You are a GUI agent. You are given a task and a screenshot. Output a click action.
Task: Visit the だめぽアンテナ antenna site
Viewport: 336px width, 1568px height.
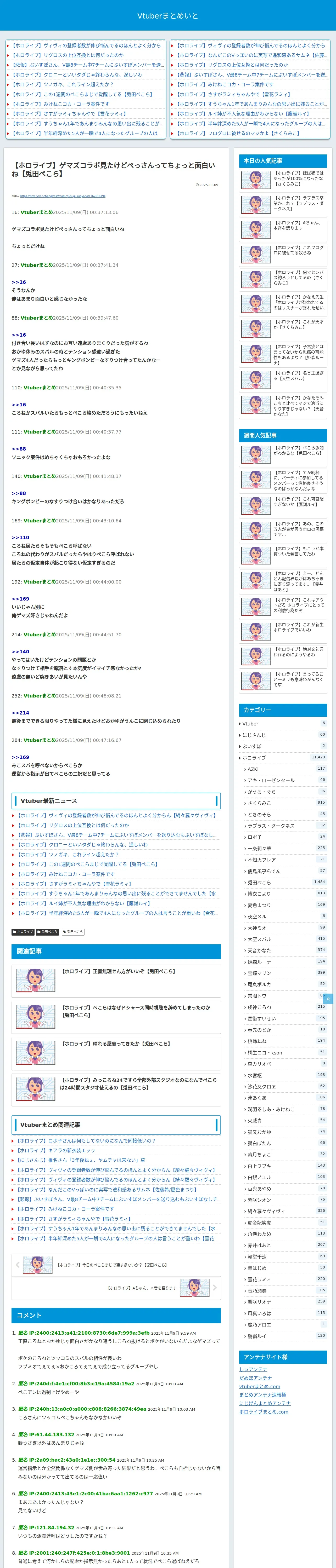[255, 1377]
